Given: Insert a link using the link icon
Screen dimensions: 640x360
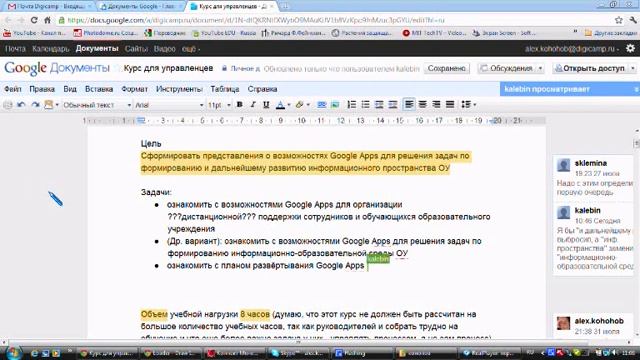Looking at the screenshot, I should (x=322, y=105).
